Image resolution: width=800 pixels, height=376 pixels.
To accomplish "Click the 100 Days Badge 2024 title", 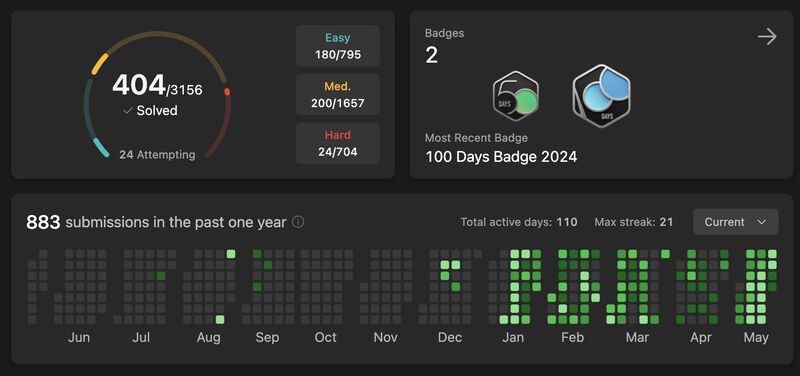I will (x=501, y=157).
